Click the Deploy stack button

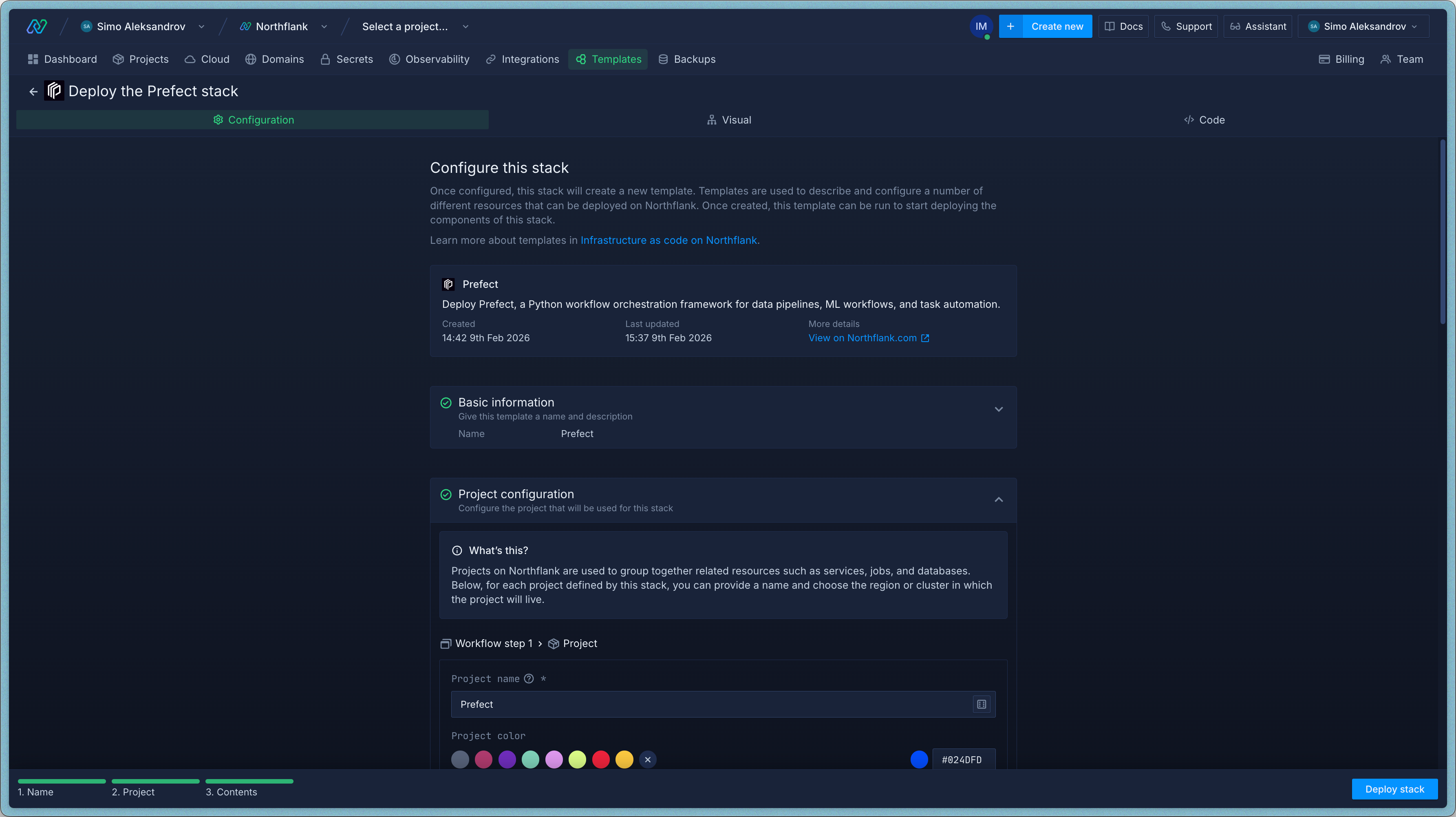pos(1394,789)
